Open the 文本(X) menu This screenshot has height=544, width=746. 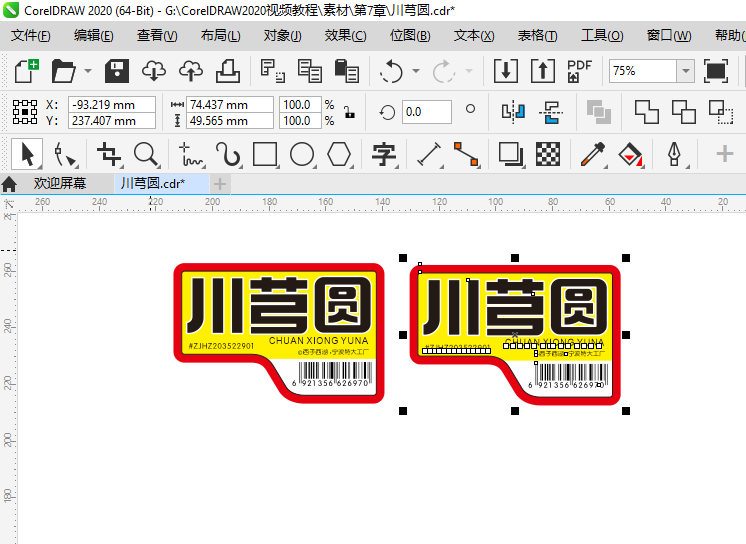click(x=474, y=35)
